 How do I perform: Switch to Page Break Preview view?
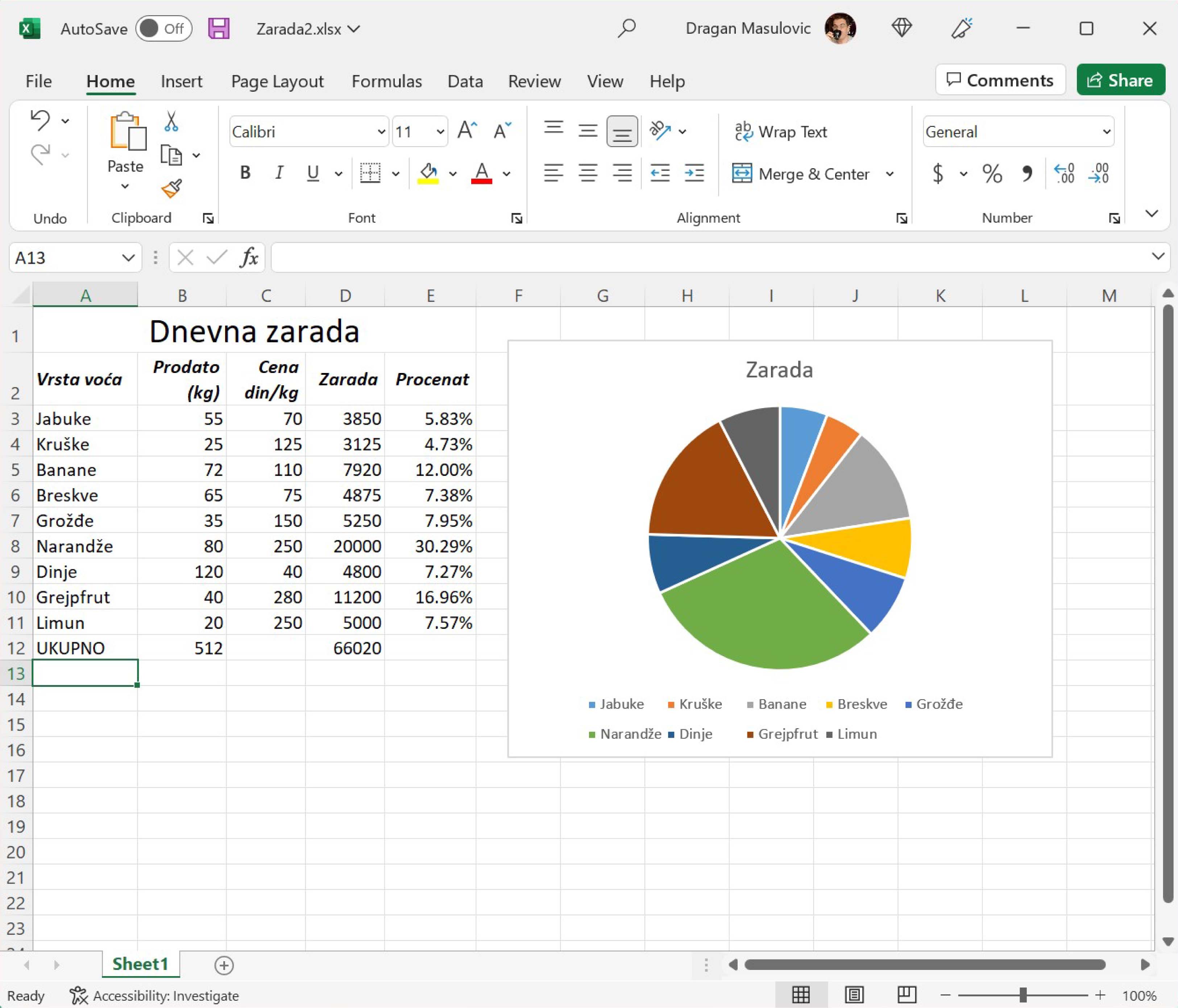tap(906, 995)
